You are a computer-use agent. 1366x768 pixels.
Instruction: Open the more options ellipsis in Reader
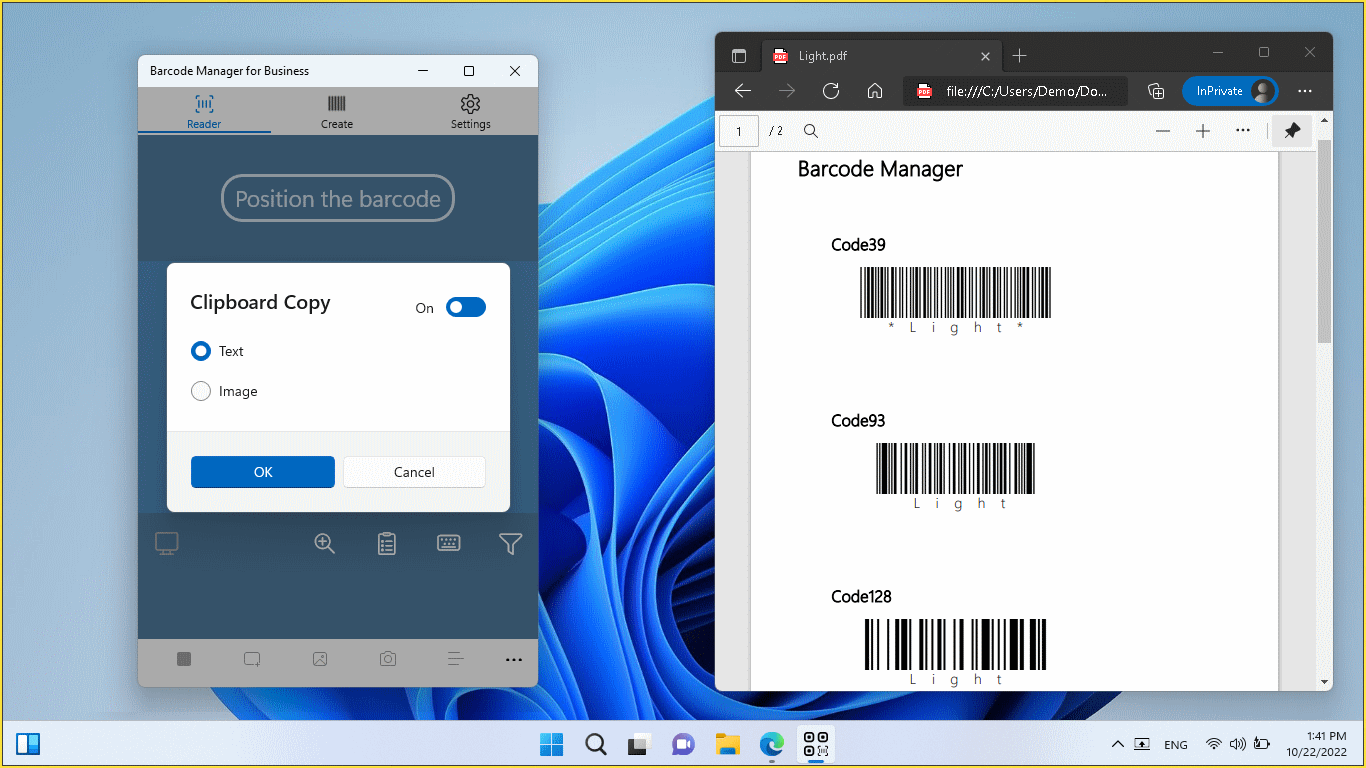click(514, 659)
